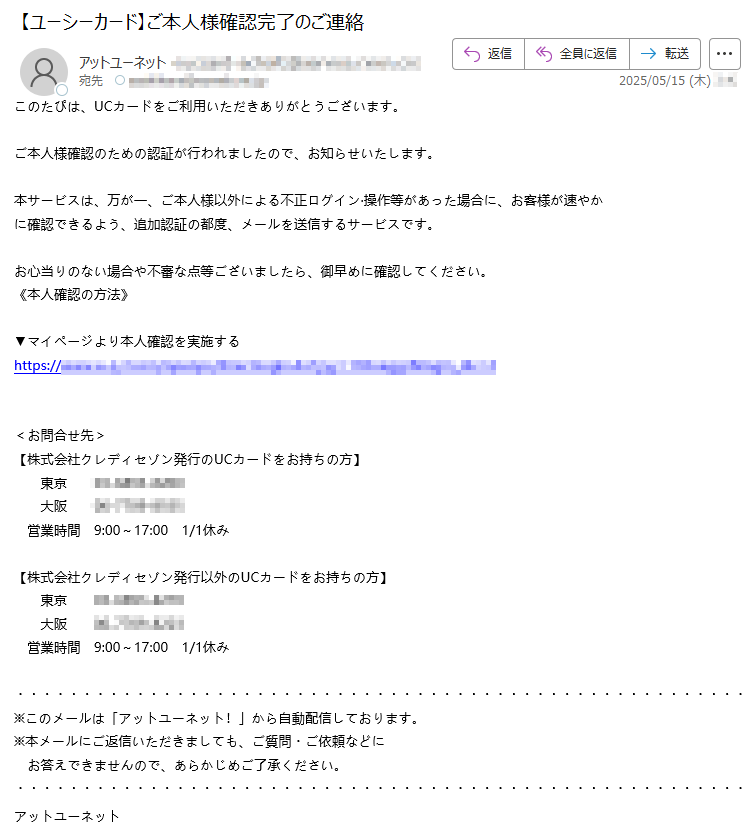Open the more actions ellipsis menu
This screenshot has width=742, height=831.
click(724, 54)
